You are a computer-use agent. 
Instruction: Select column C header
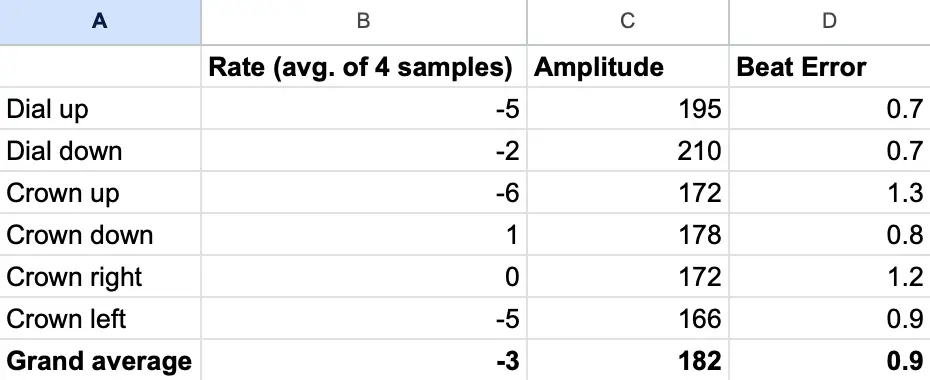(628, 22)
